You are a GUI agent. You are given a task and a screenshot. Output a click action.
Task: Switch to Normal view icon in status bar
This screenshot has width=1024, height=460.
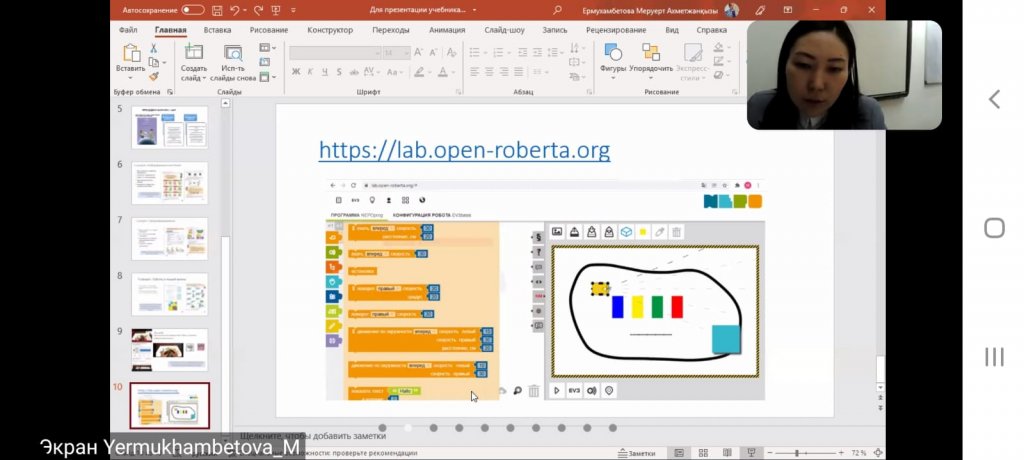click(679, 453)
